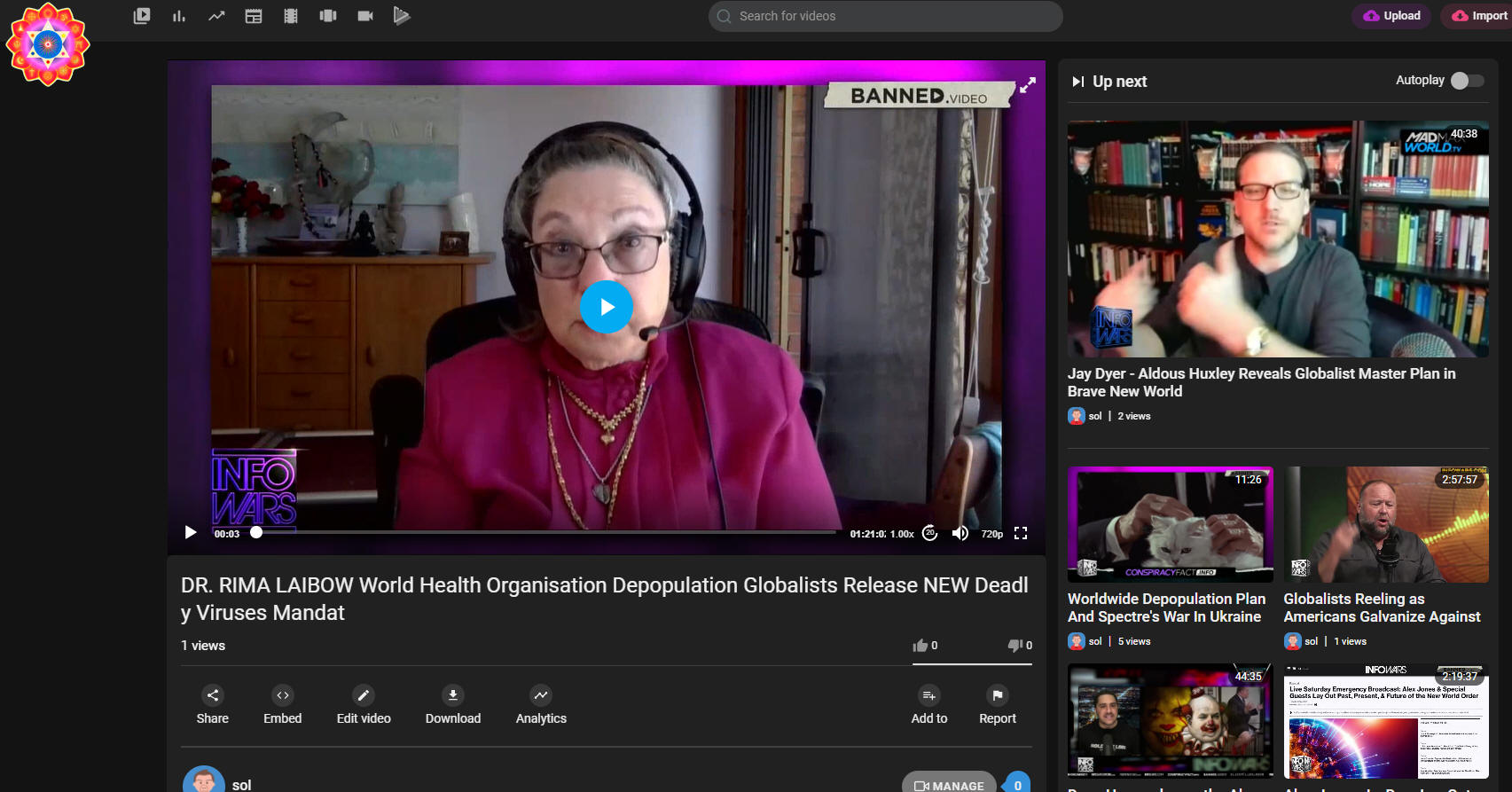Image resolution: width=1512 pixels, height=792 pixels.
Task: Start the video with the big blue play button
Action: tap(607, 307)
